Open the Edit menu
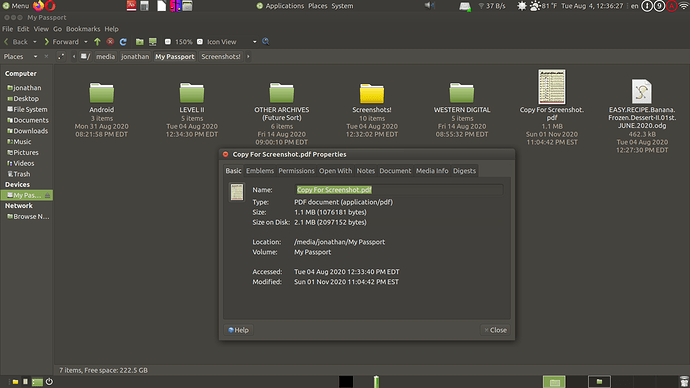This screenshot has width=690, height=388. coord(23,29)
